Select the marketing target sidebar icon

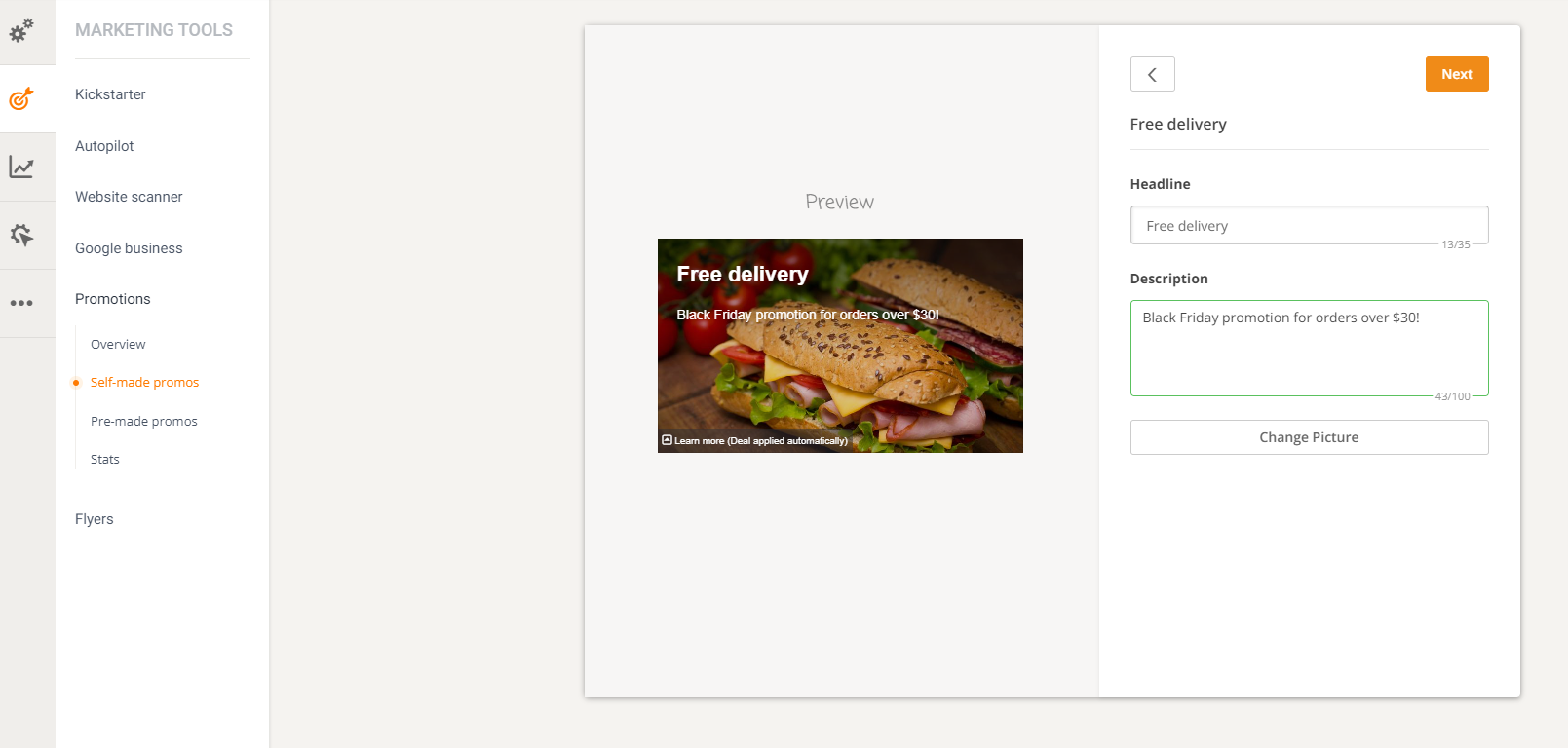[x=21, y=98]
